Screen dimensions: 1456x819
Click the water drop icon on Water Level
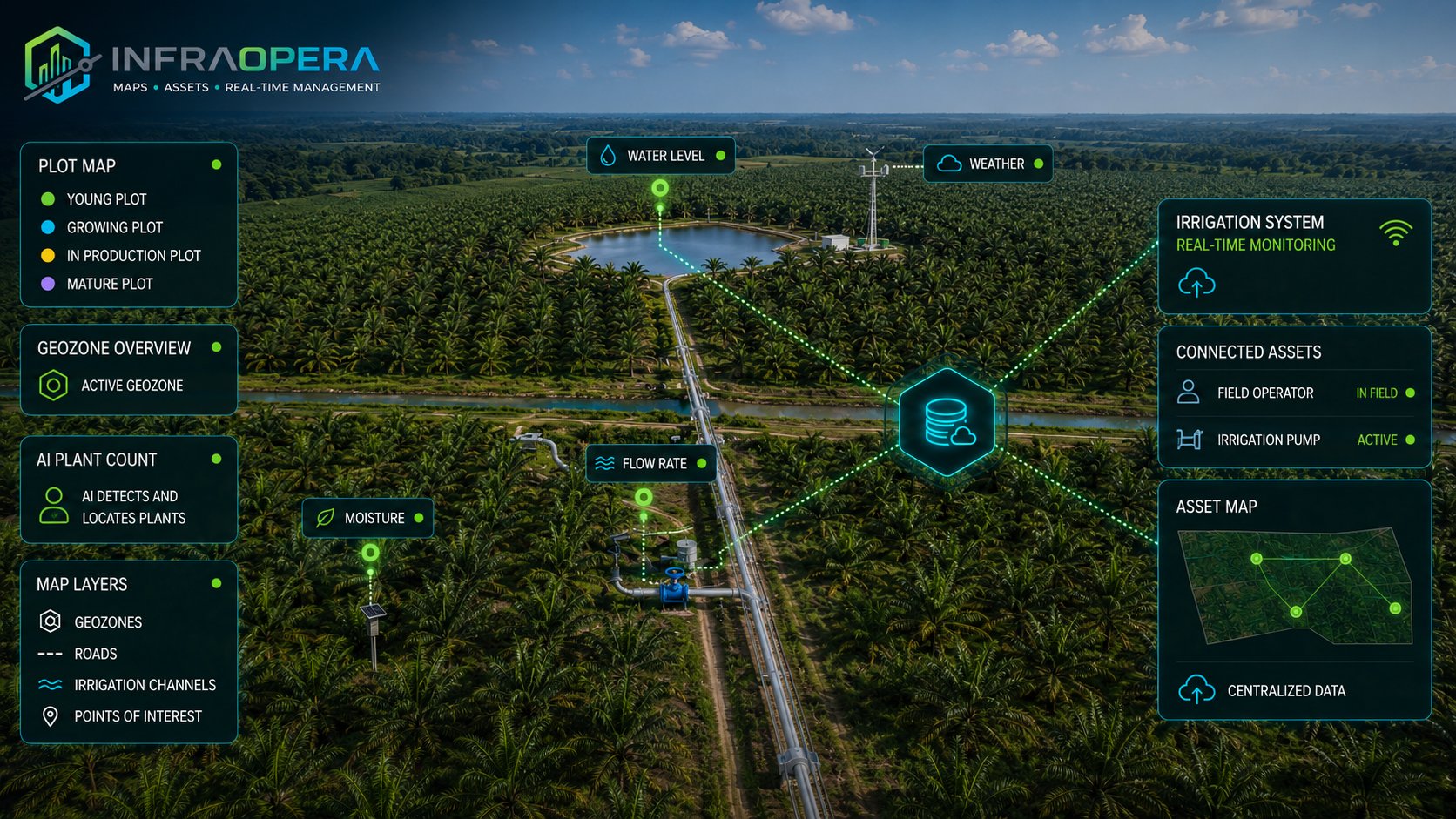click(608, 156)
